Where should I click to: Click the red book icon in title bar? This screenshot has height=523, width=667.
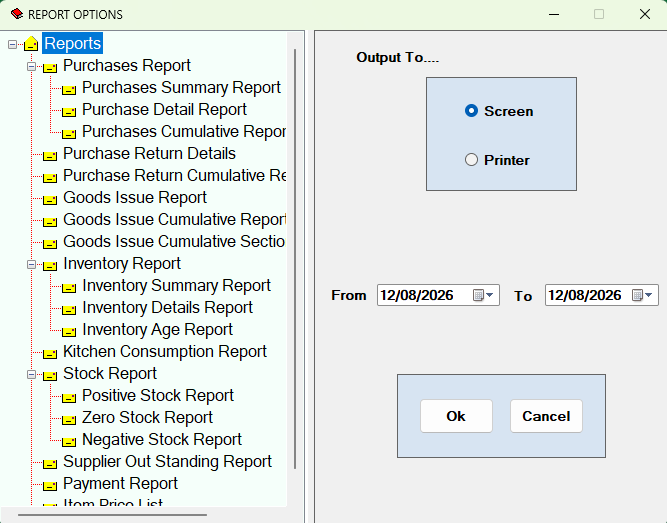tap(17, 14)
